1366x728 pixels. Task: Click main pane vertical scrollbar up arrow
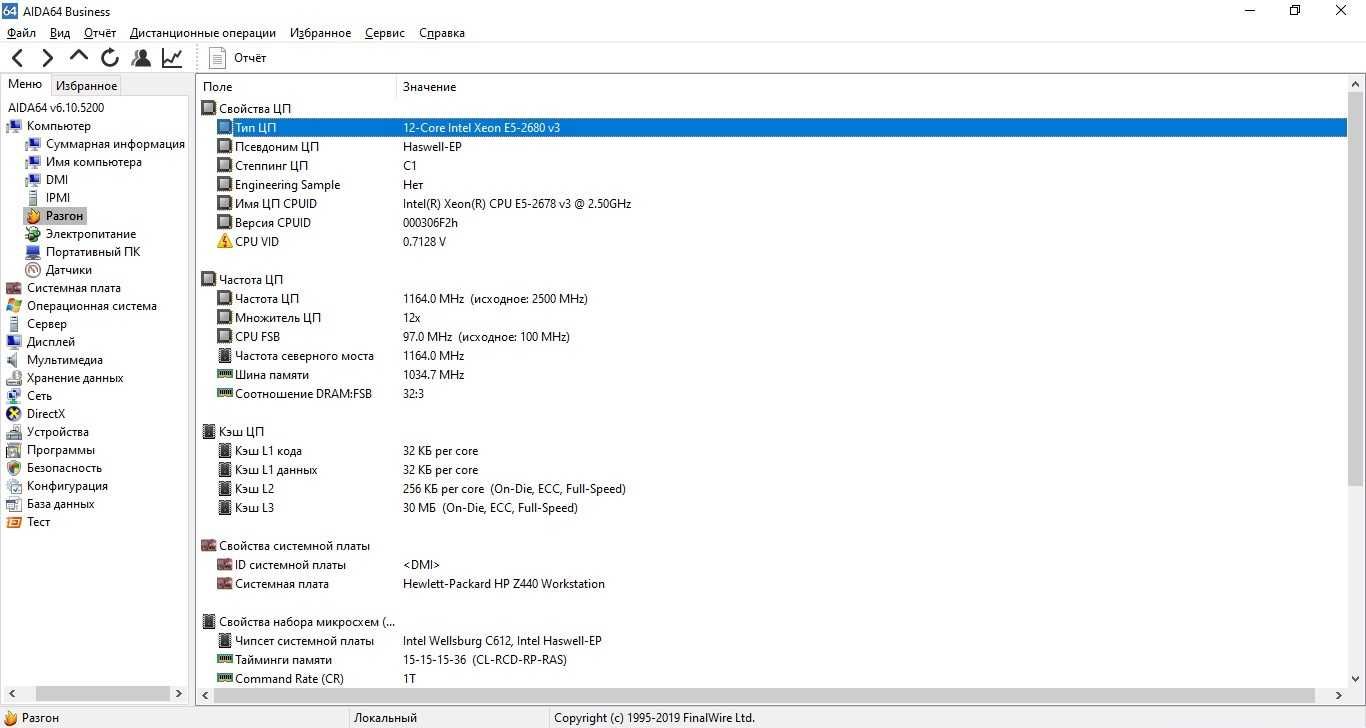click(x=1356, y=84)
